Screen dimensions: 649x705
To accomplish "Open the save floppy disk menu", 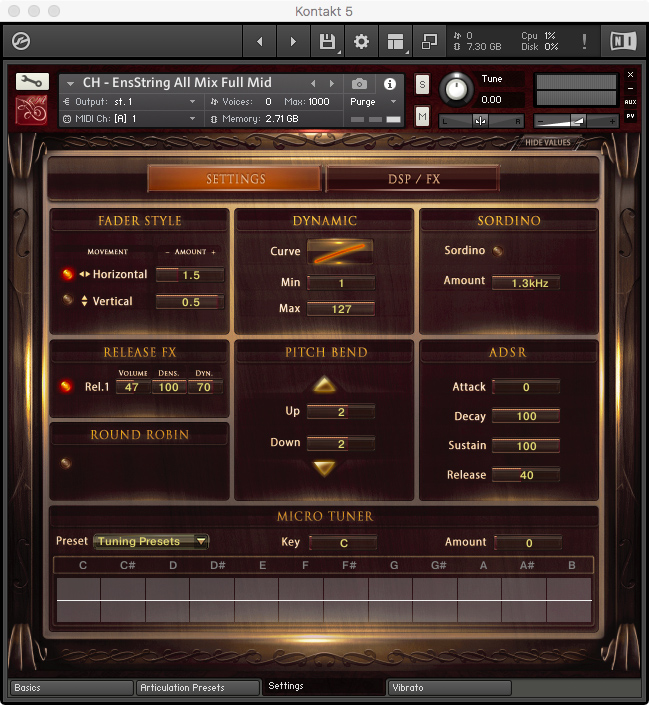I will pos(327,41).
